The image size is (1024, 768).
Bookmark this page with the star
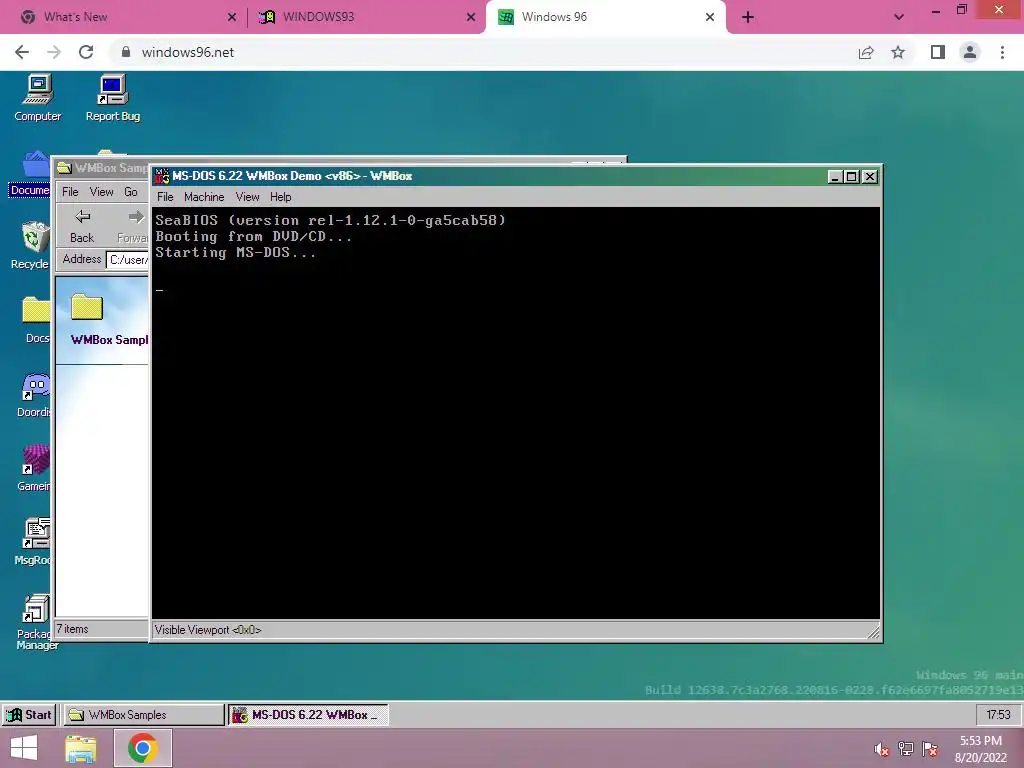click(898, 52)
